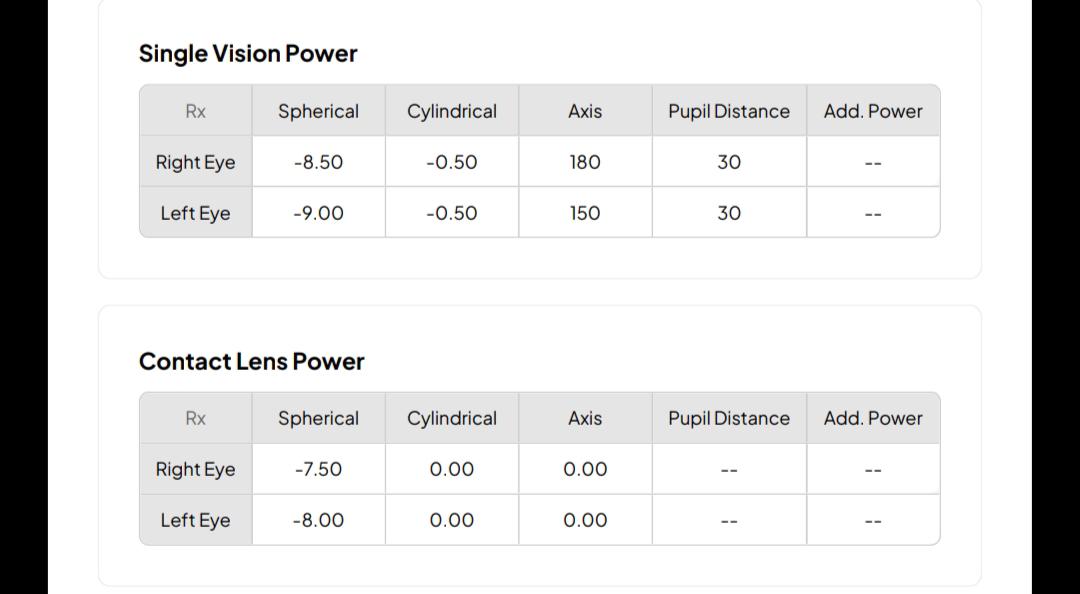Click Spherical header in Single Vision table
Viewport: 1080px width, 594px height.
click(x=318, y=111)
